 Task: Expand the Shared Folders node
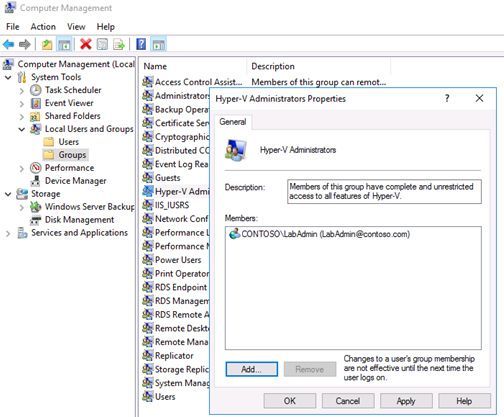[22, 117]
